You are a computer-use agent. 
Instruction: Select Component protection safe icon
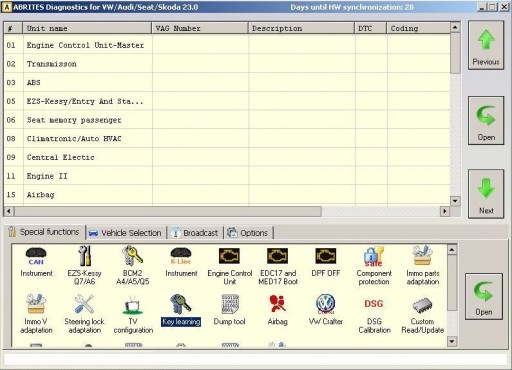(x=374, y=266)
